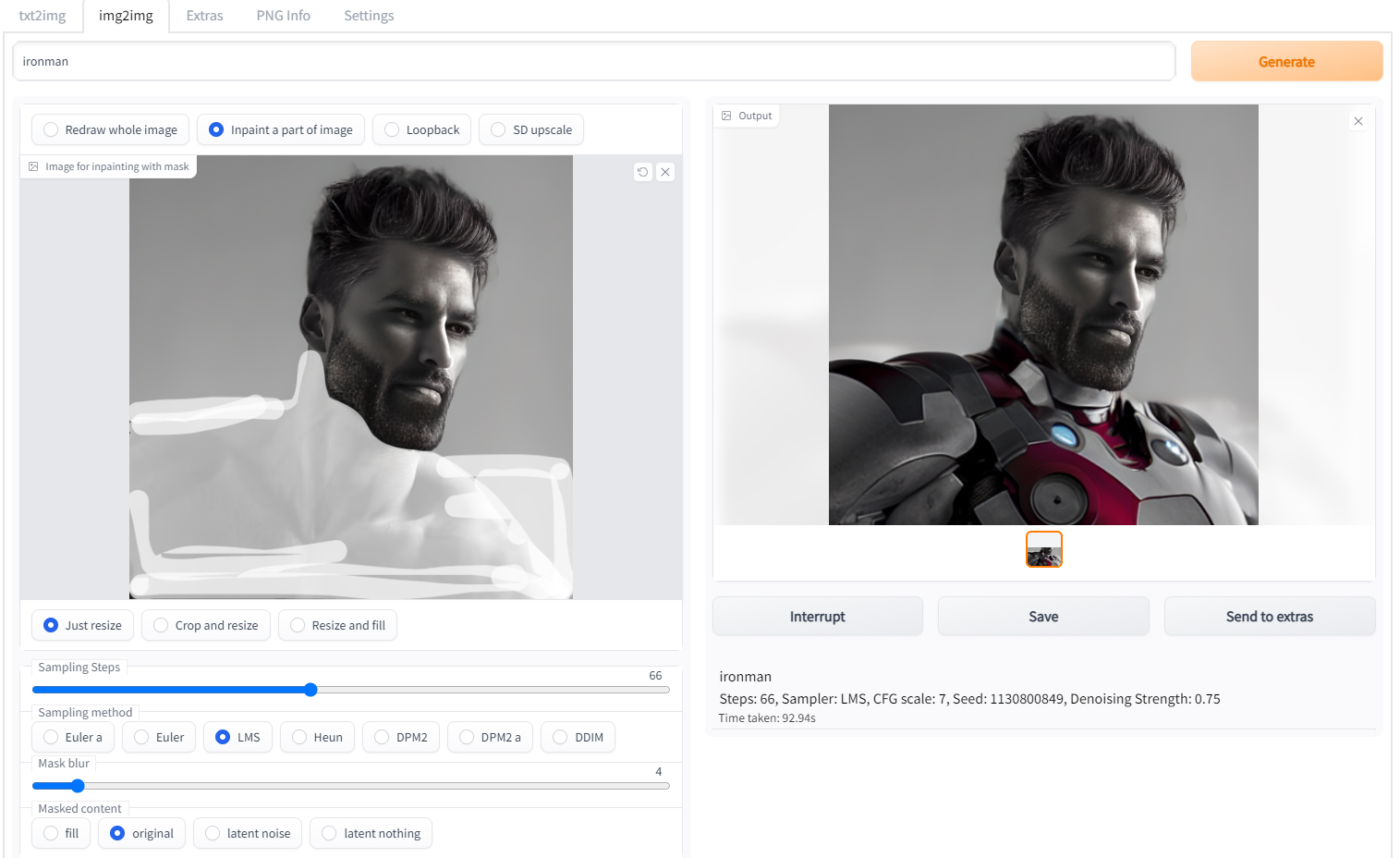Click the Generate button

click(1286, 61)
